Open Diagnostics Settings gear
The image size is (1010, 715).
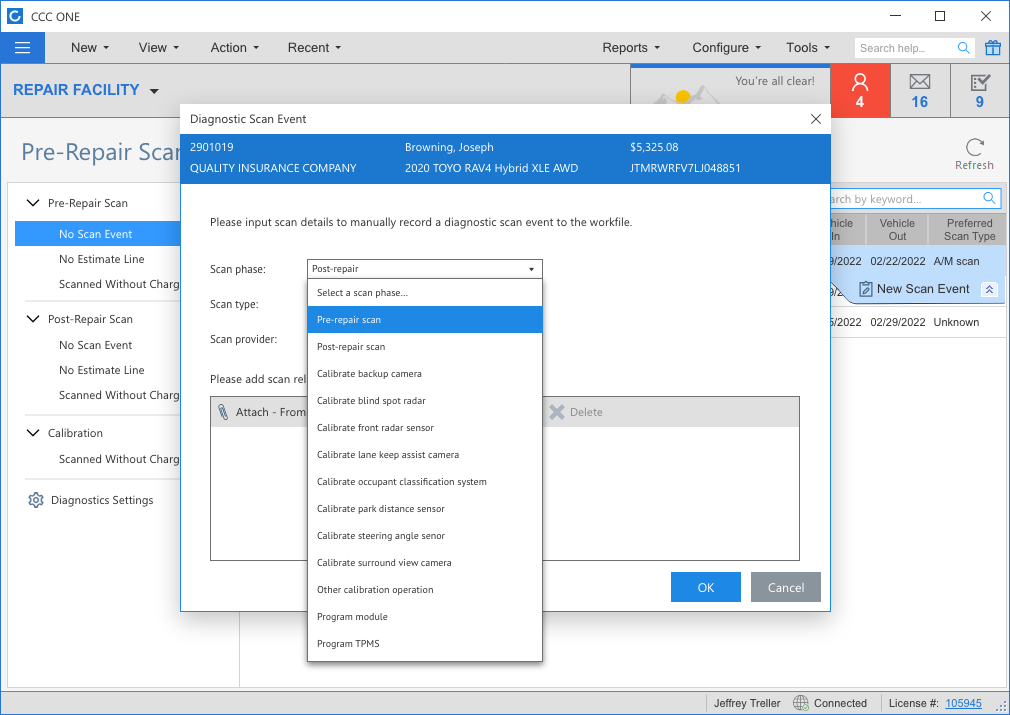[x=36, y=500]
